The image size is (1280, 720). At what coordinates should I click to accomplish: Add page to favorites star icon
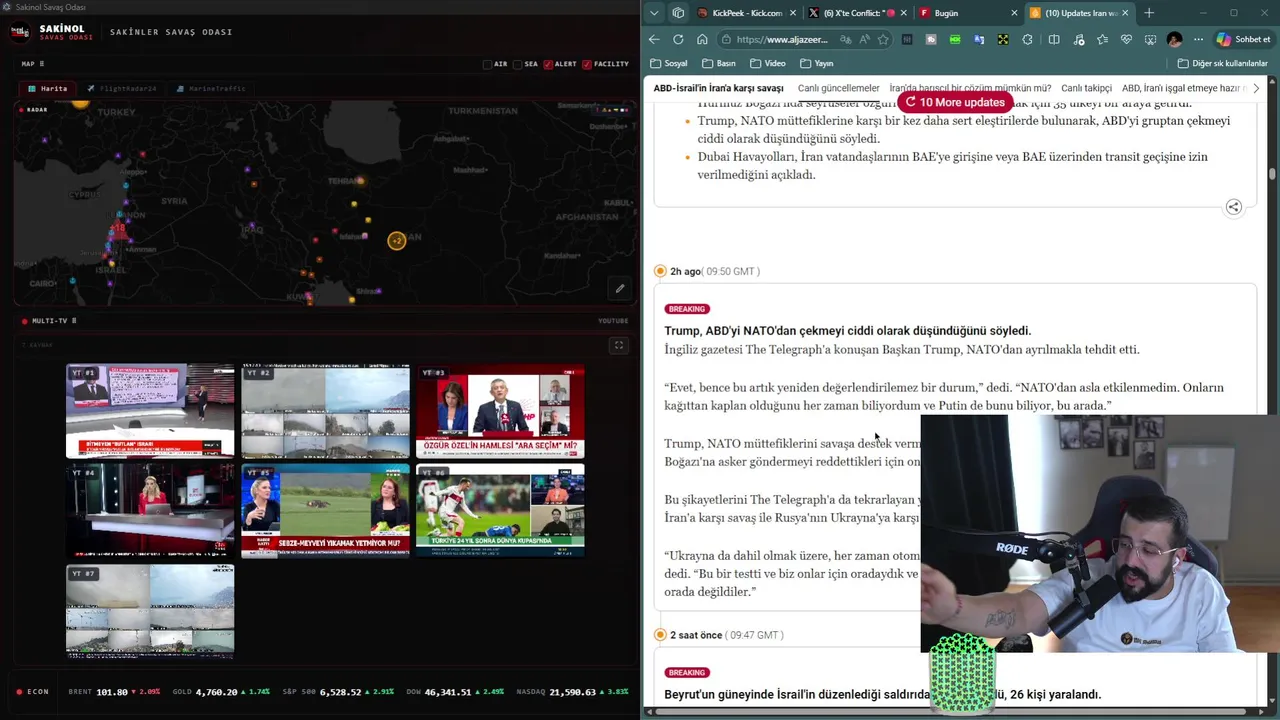tap(883, 40)
